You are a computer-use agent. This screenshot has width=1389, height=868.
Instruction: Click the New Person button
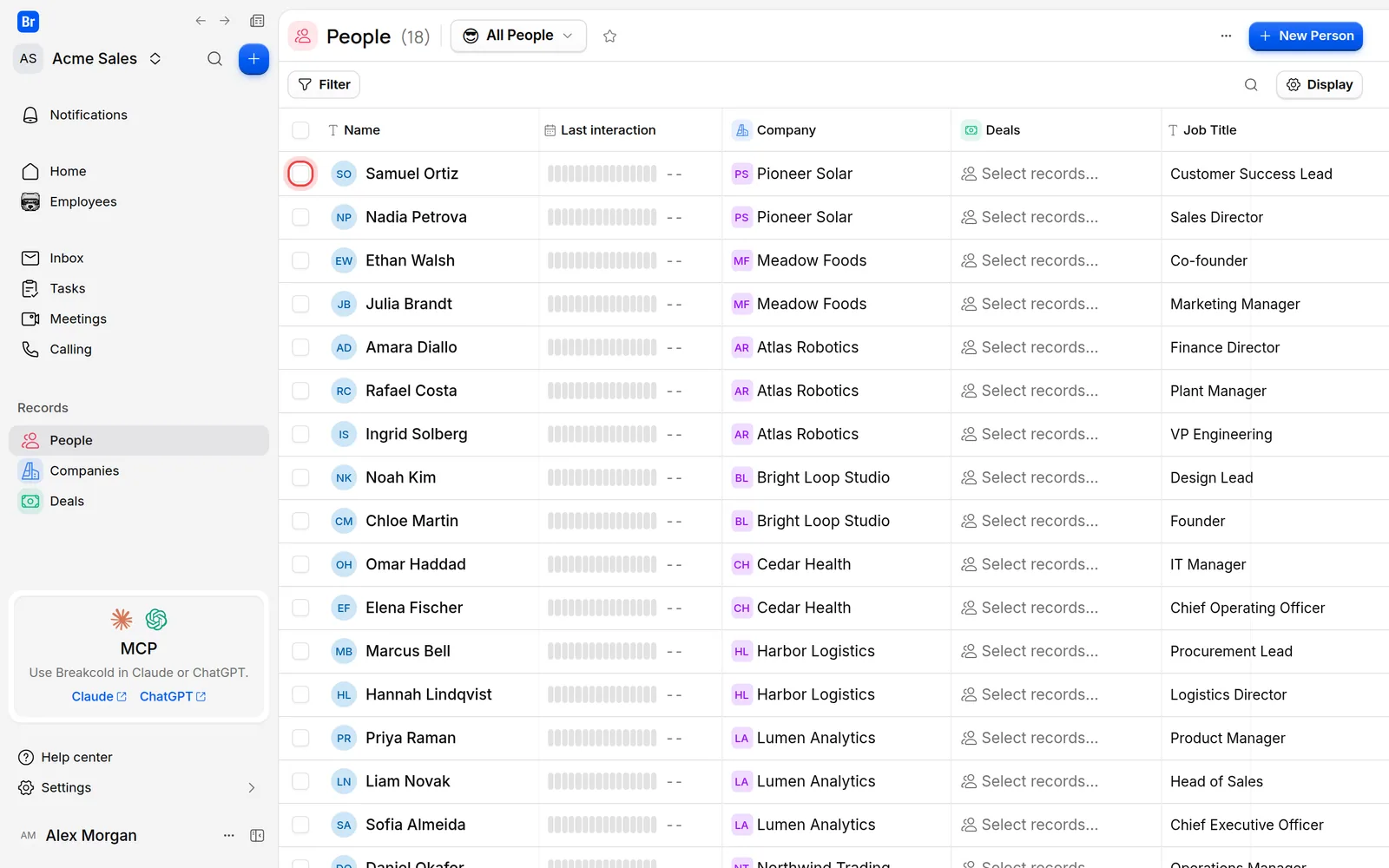1306,36
